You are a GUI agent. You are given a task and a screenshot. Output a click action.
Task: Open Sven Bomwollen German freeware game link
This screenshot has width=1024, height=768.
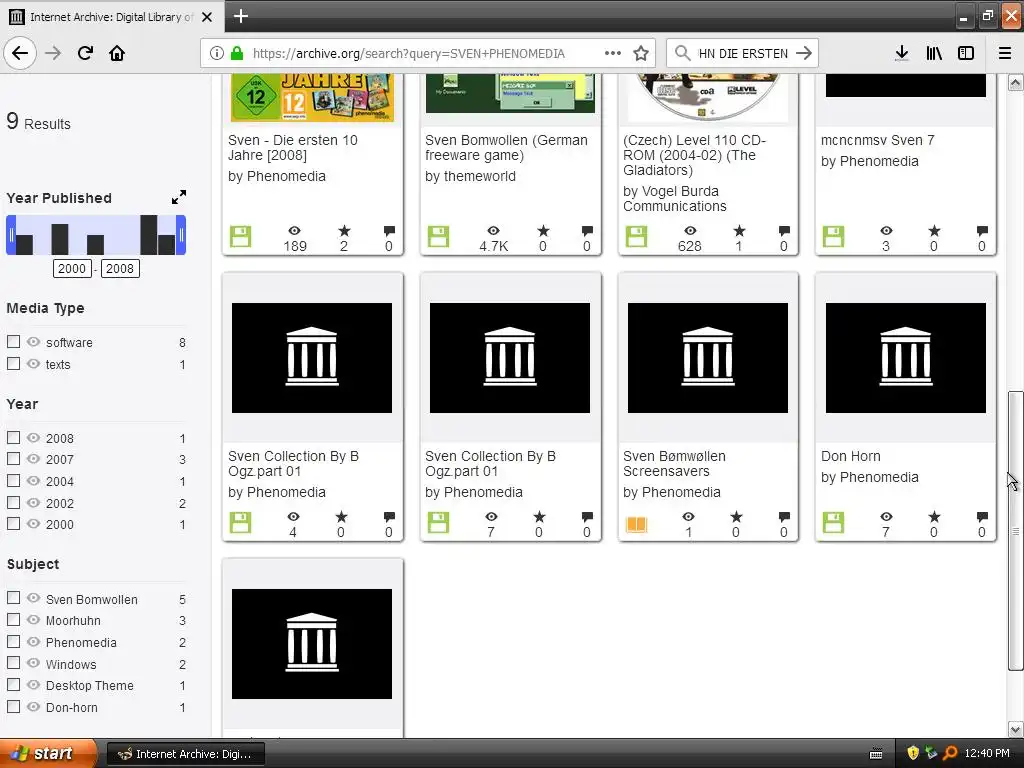[x=506, y=148]
